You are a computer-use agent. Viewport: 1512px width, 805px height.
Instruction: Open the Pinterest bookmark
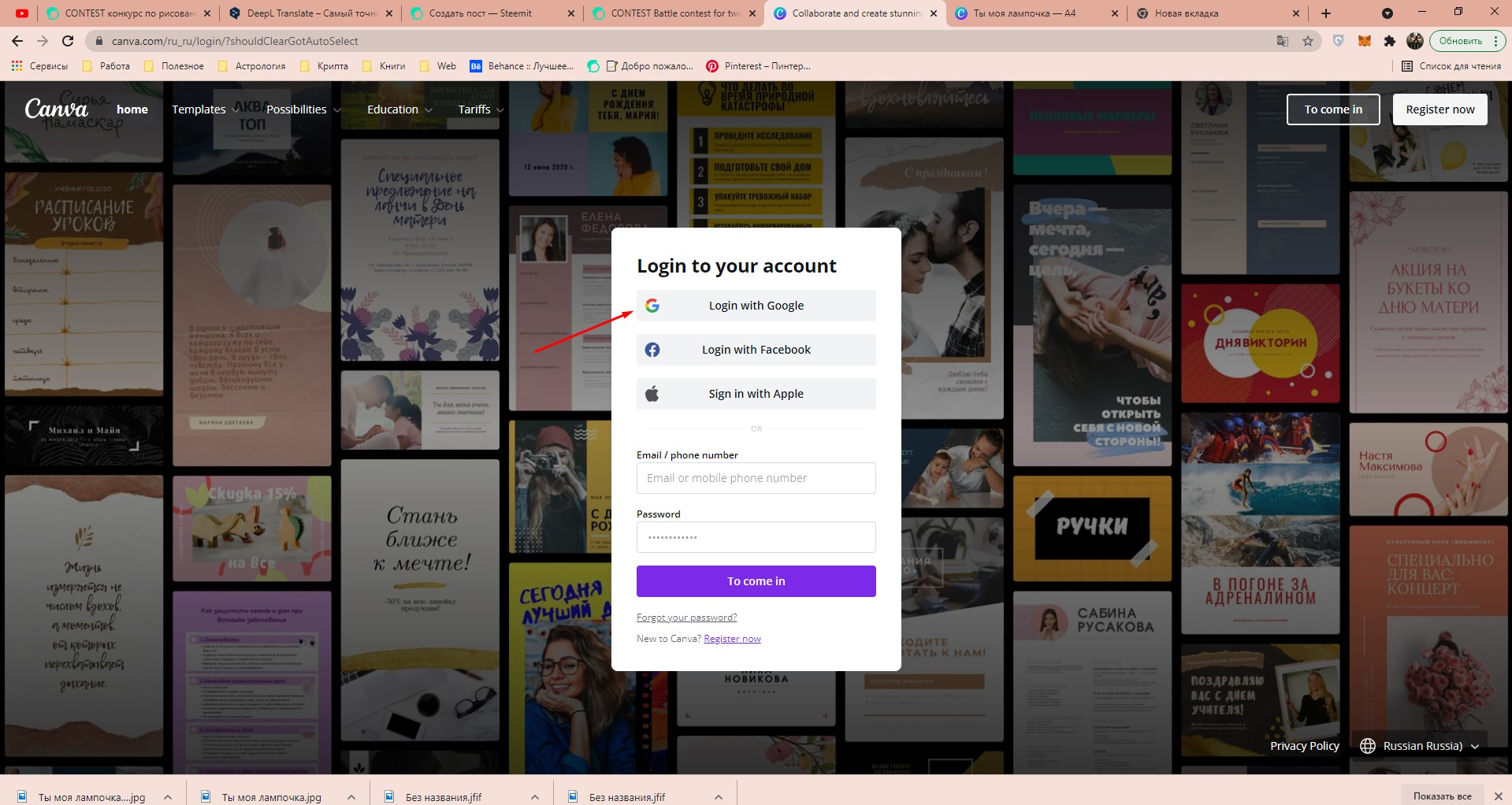pyautogui.click(x=758, y=66)
